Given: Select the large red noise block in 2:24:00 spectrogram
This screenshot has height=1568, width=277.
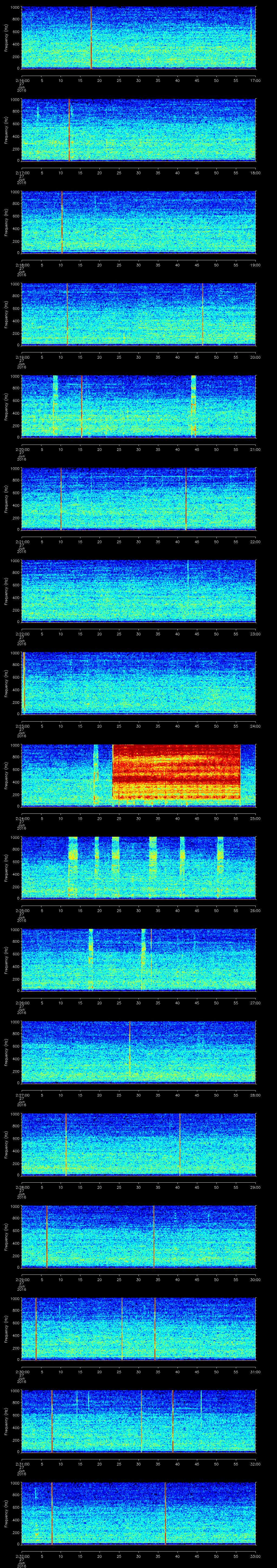Looking at the screenshot, I should click(x=177, y=772).
